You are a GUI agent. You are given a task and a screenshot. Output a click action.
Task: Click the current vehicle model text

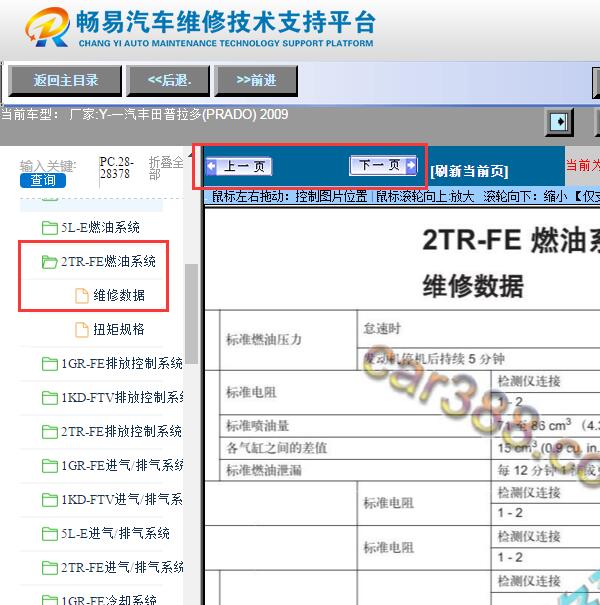tap(145, 114)
